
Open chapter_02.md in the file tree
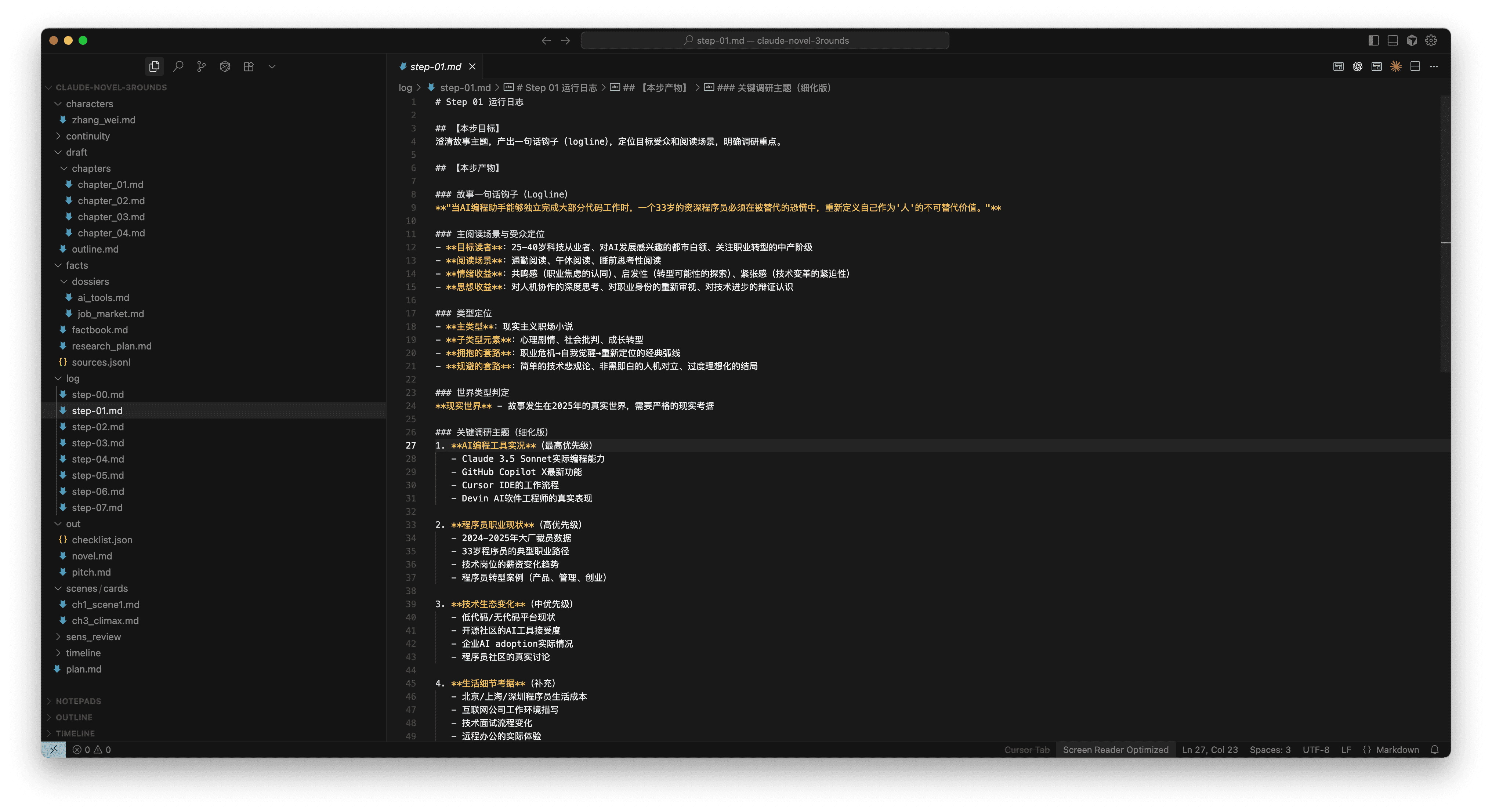pyautogui.click(x=111, y=200)
